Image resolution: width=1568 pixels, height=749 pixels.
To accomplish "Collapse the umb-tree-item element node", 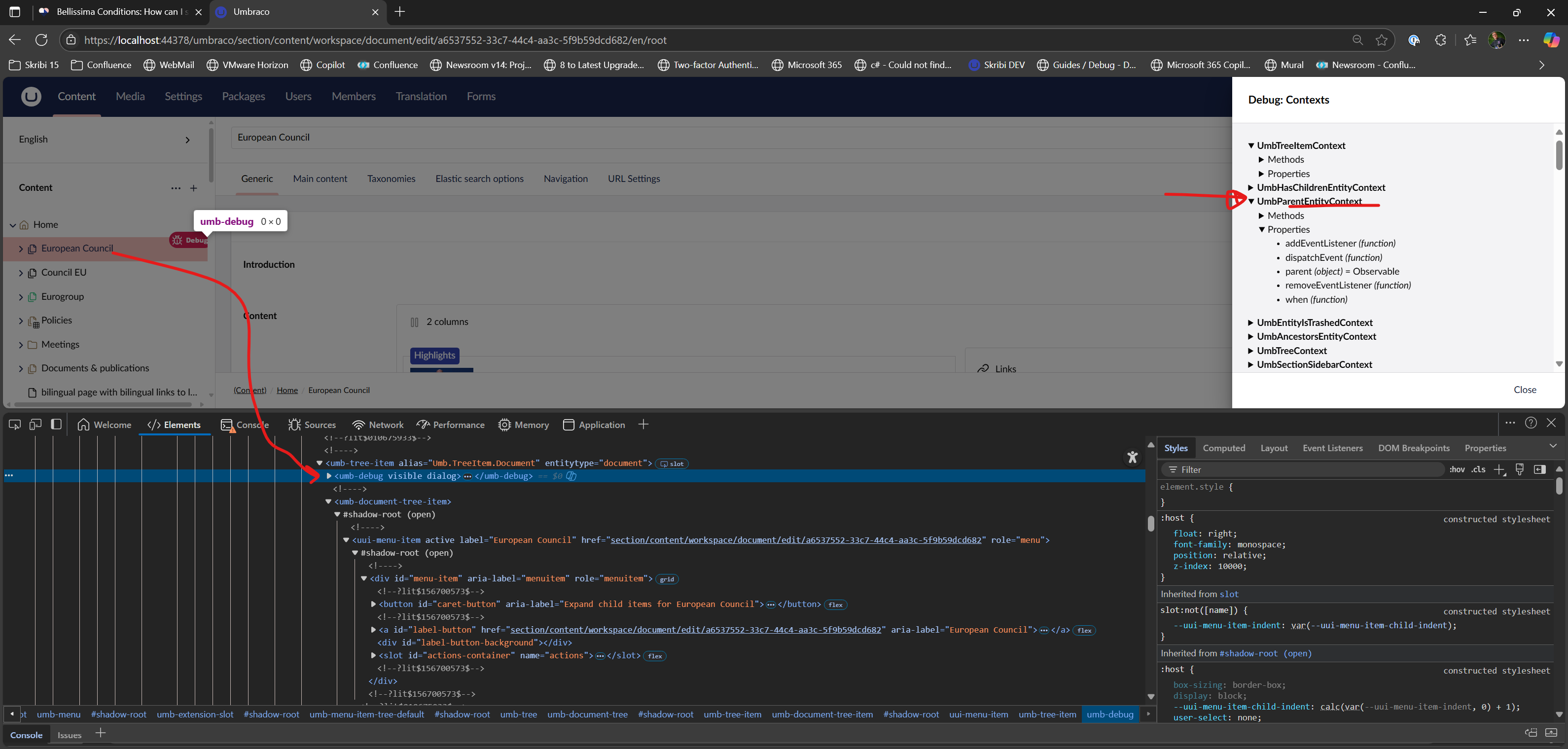I will tap(320, 463).
